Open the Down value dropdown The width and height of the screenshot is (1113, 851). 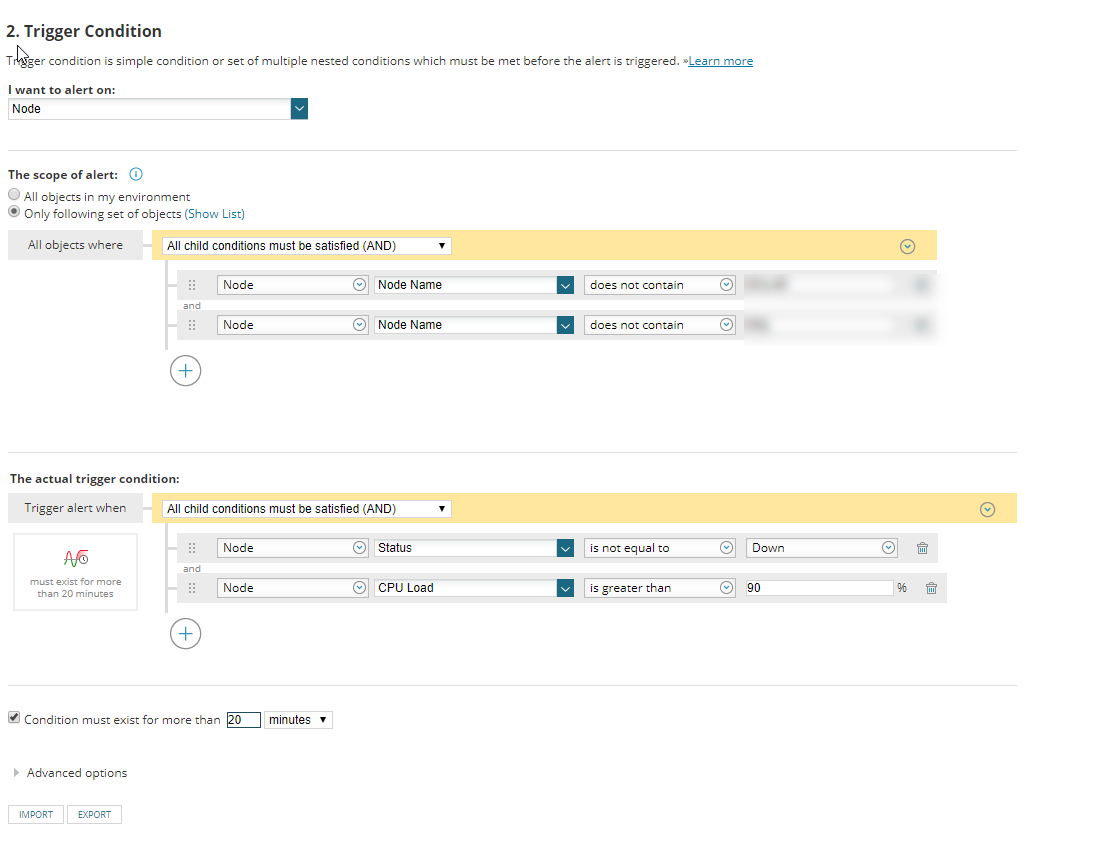(821, 548)
